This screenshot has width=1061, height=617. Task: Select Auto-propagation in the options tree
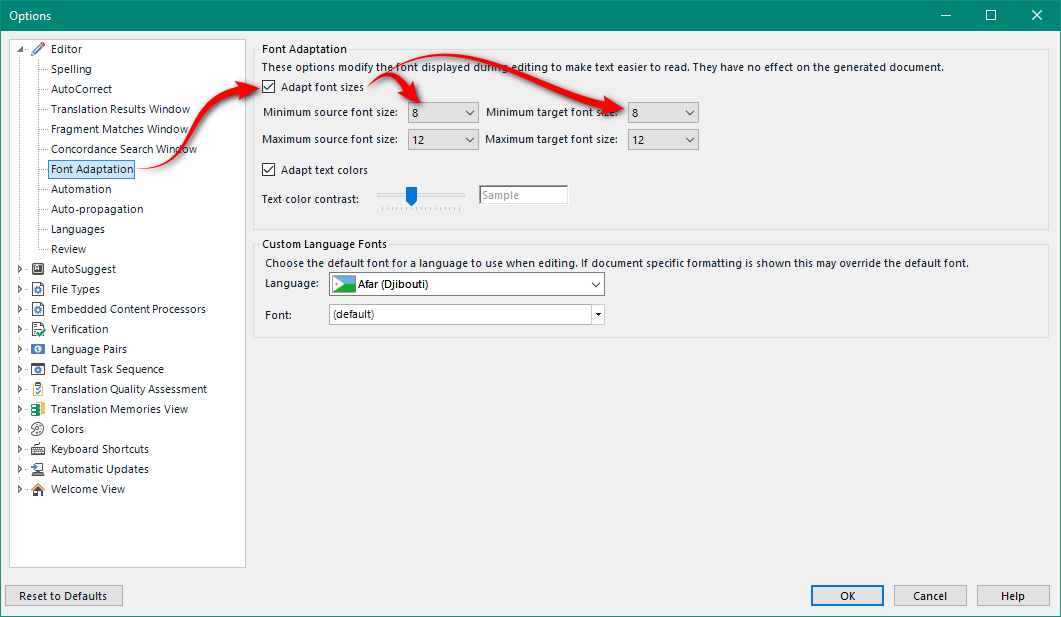[x=97, y=209]
